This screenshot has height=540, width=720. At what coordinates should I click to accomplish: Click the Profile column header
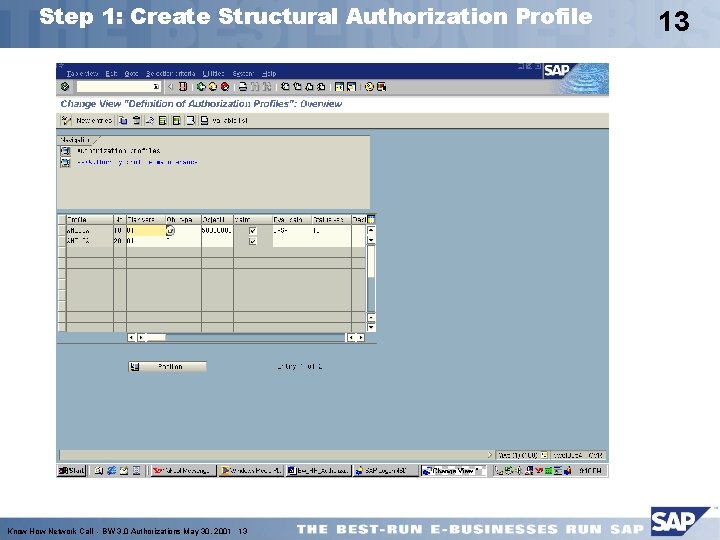(x=90, y=219)
